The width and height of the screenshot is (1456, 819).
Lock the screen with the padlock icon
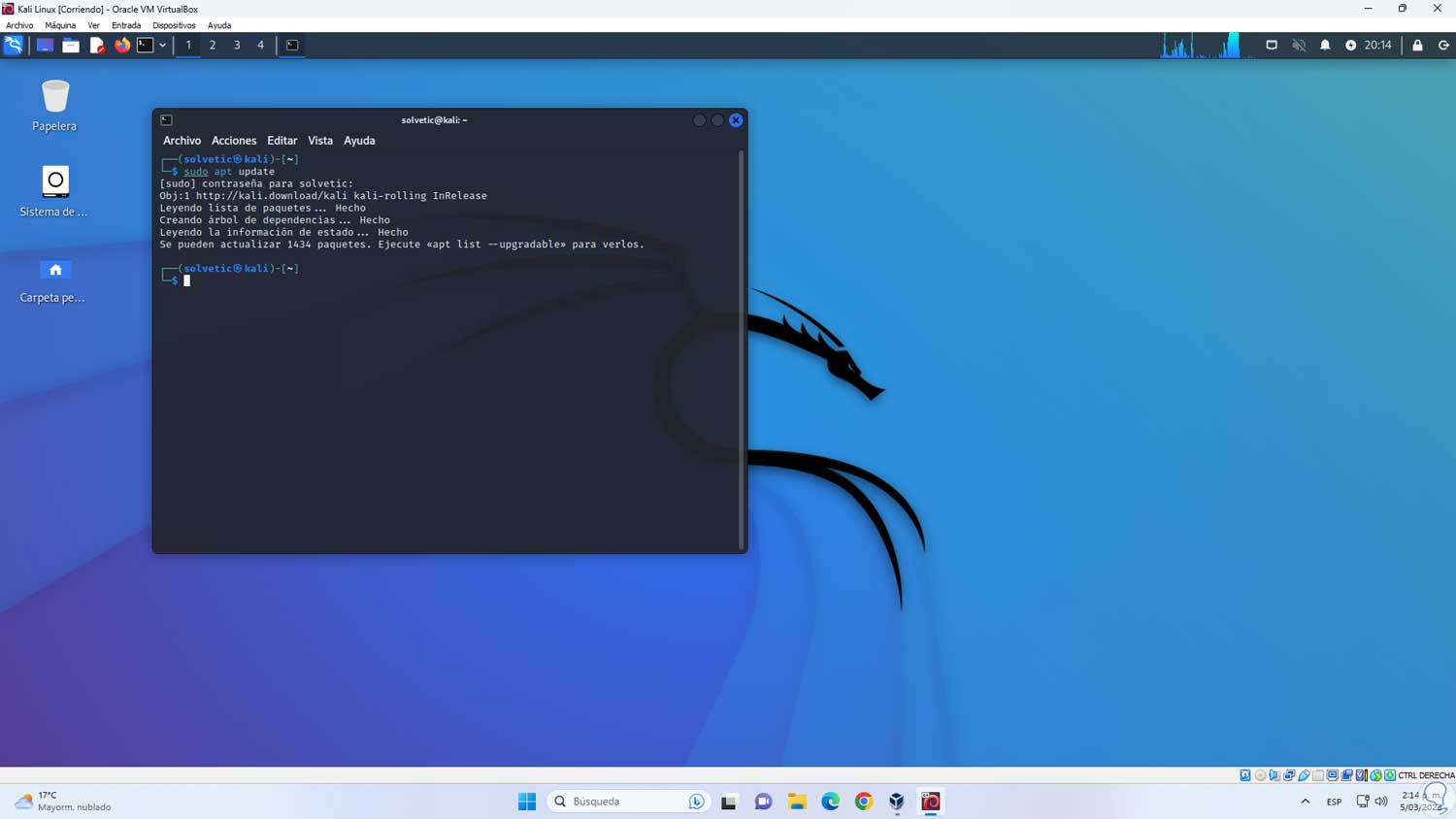click(x=1417, y=45)
